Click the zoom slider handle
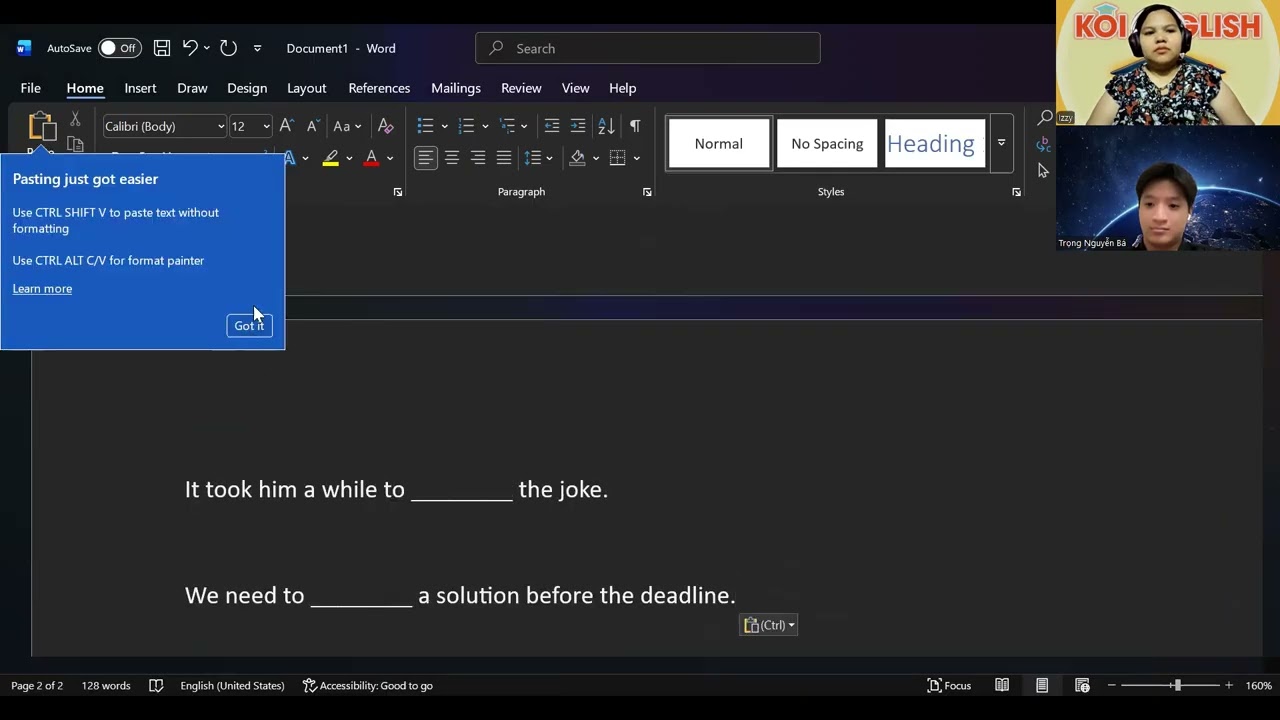1280x720 pixels. (x=1177, y=685)
